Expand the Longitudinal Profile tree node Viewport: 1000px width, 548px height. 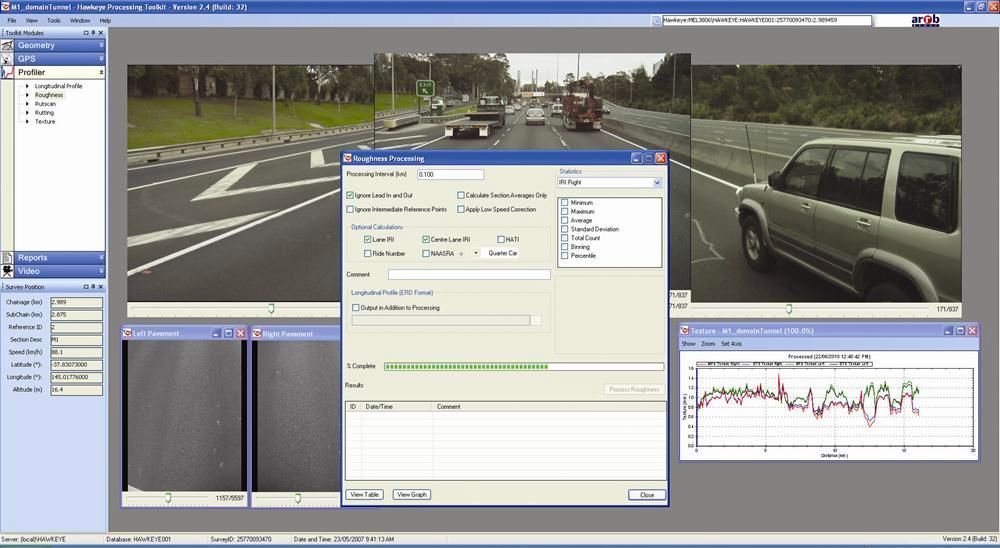pos(27,86)
